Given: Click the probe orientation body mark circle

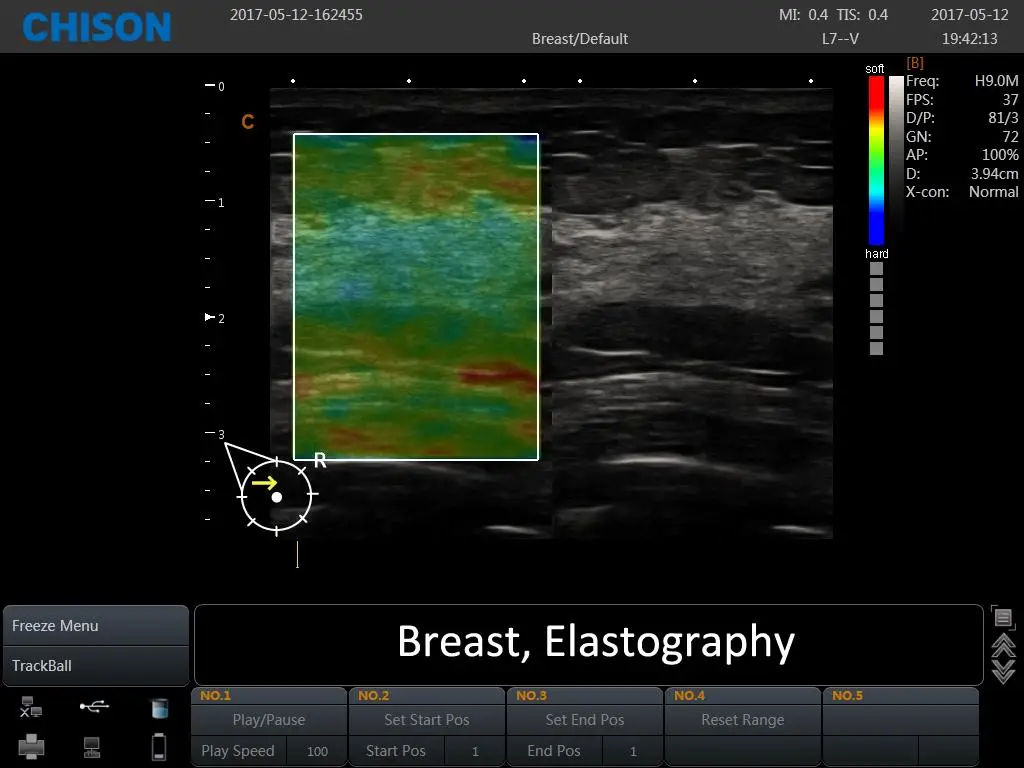Looking at the screenshot, I should coord(276,494).
